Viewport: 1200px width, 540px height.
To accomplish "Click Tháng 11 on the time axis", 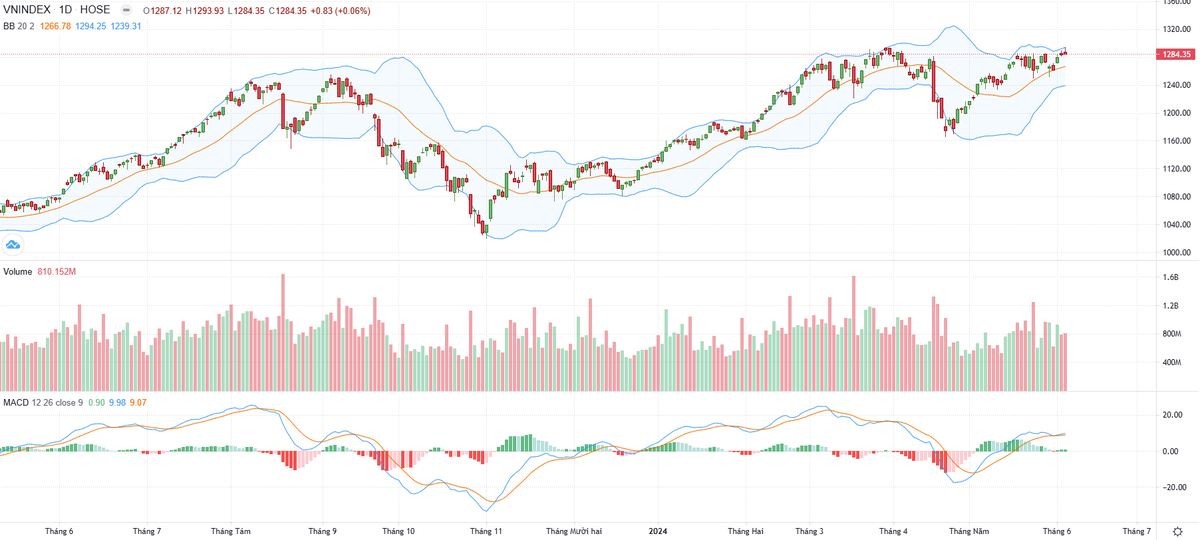I will pyautogui.click(x=486, y=531).
